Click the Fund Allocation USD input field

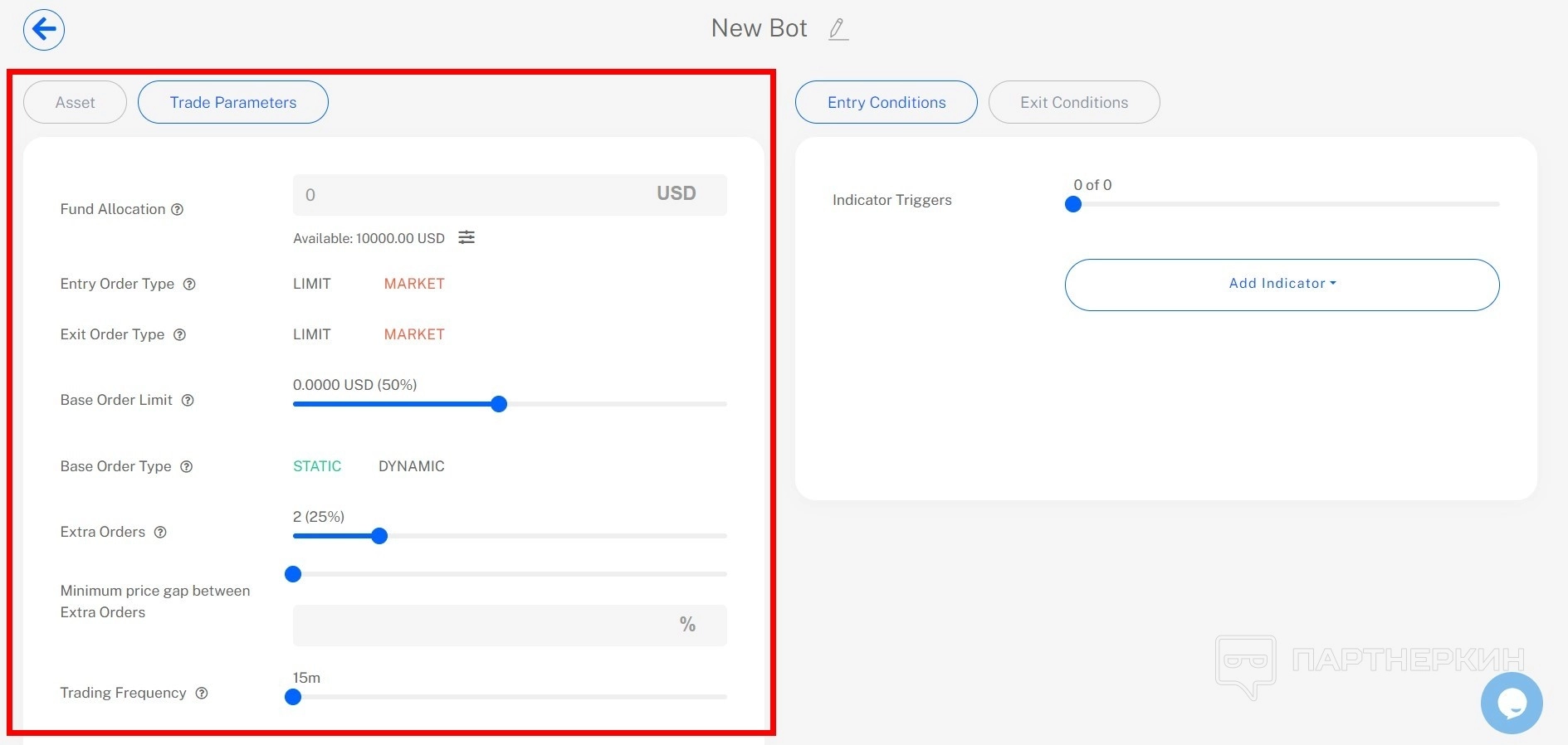473,196
